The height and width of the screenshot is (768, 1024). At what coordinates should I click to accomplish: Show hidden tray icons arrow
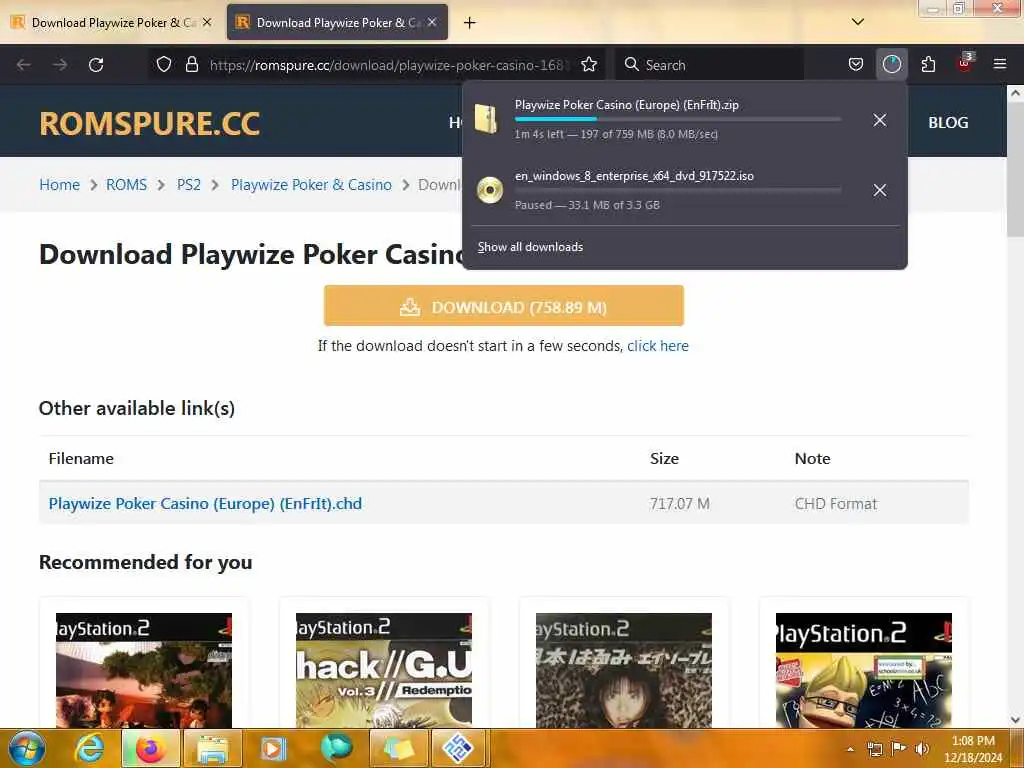click(x=850, y=749)
